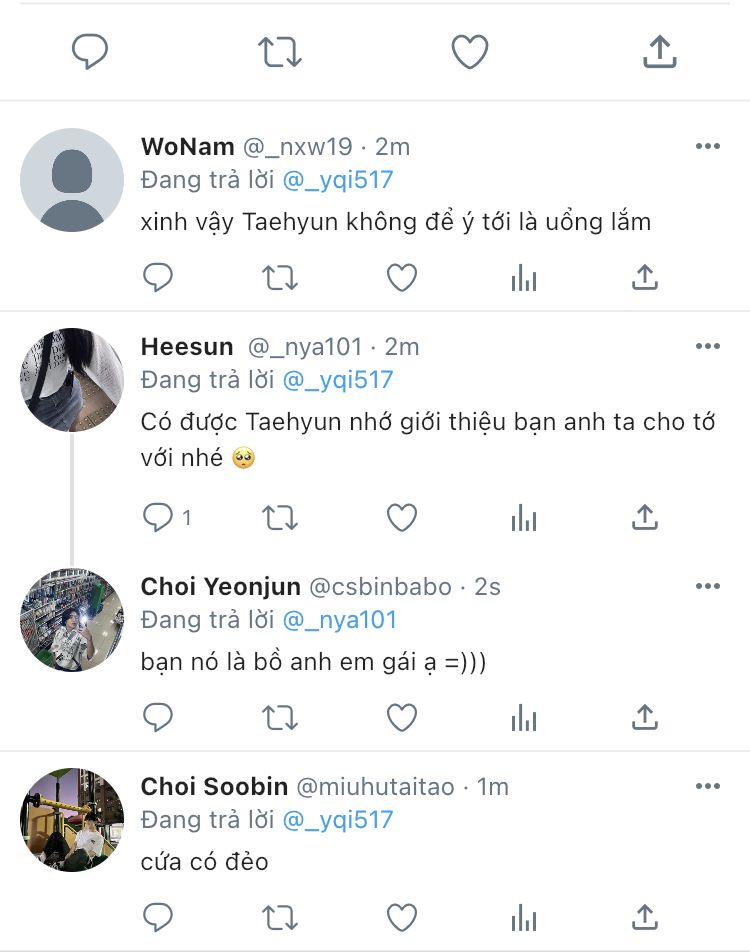View analytics for Choi Soobin's reply
This screenshot has width=750, height=952.
(524, 917)
